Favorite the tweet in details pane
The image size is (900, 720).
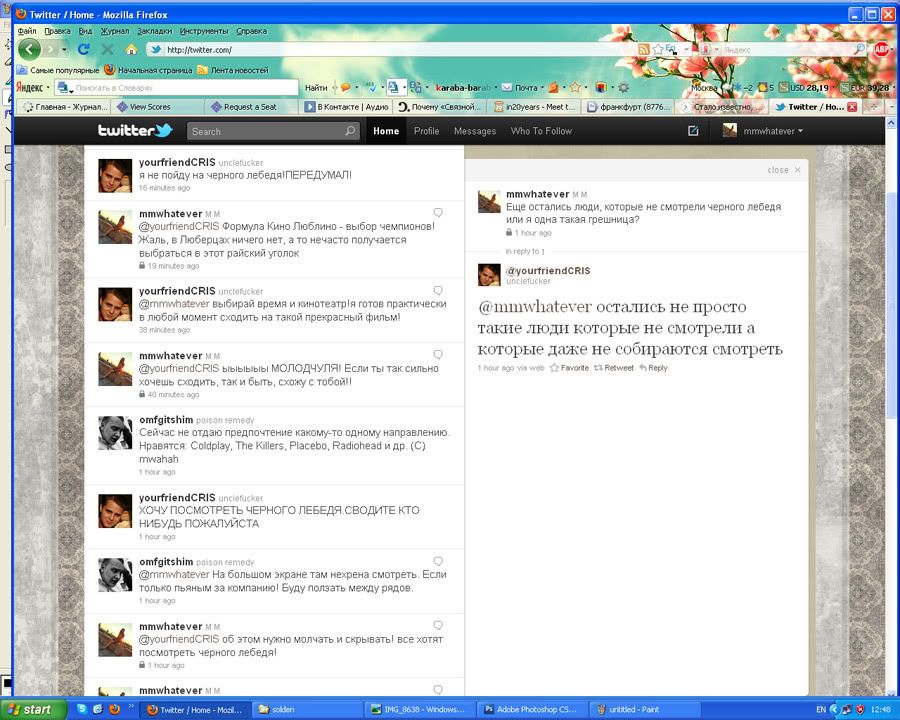(x=569, y=368)
